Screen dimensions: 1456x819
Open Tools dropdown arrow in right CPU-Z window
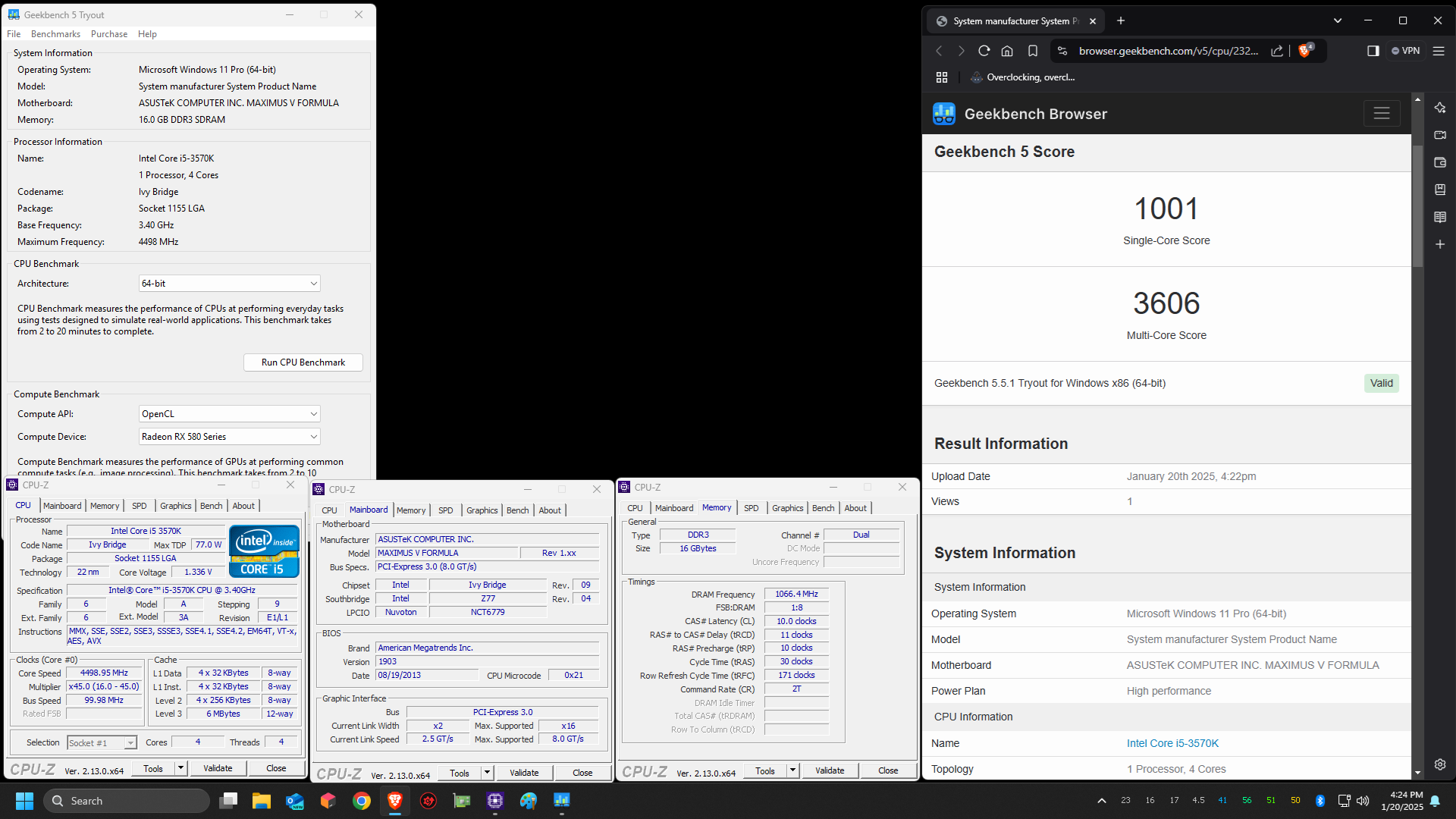click(792, 770)
